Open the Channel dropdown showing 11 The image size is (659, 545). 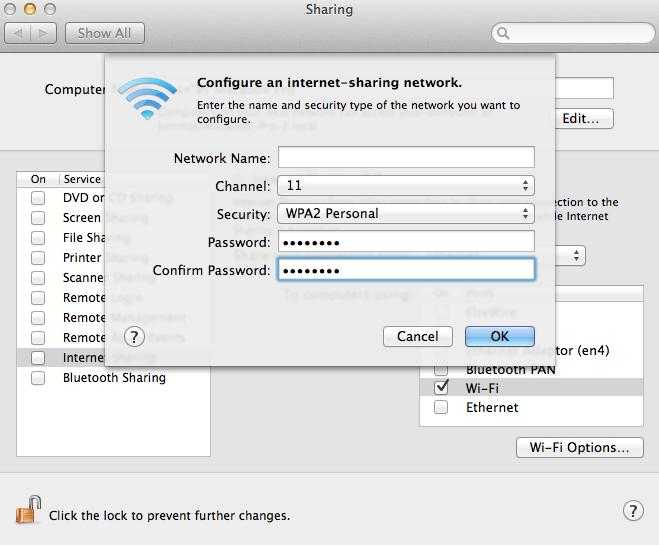pyautogui.click(x=406, y=186)
